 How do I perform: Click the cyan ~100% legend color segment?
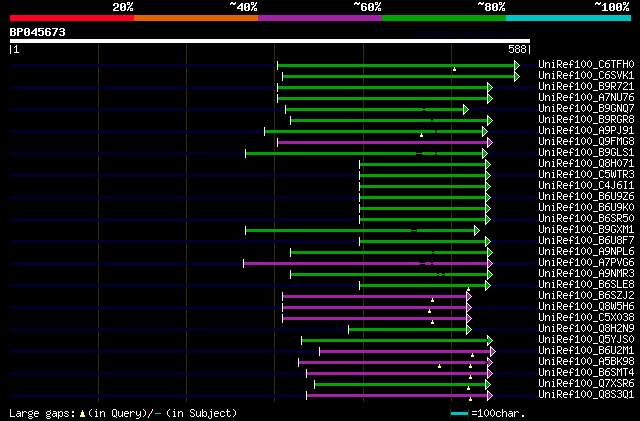(x=569, y=18)
